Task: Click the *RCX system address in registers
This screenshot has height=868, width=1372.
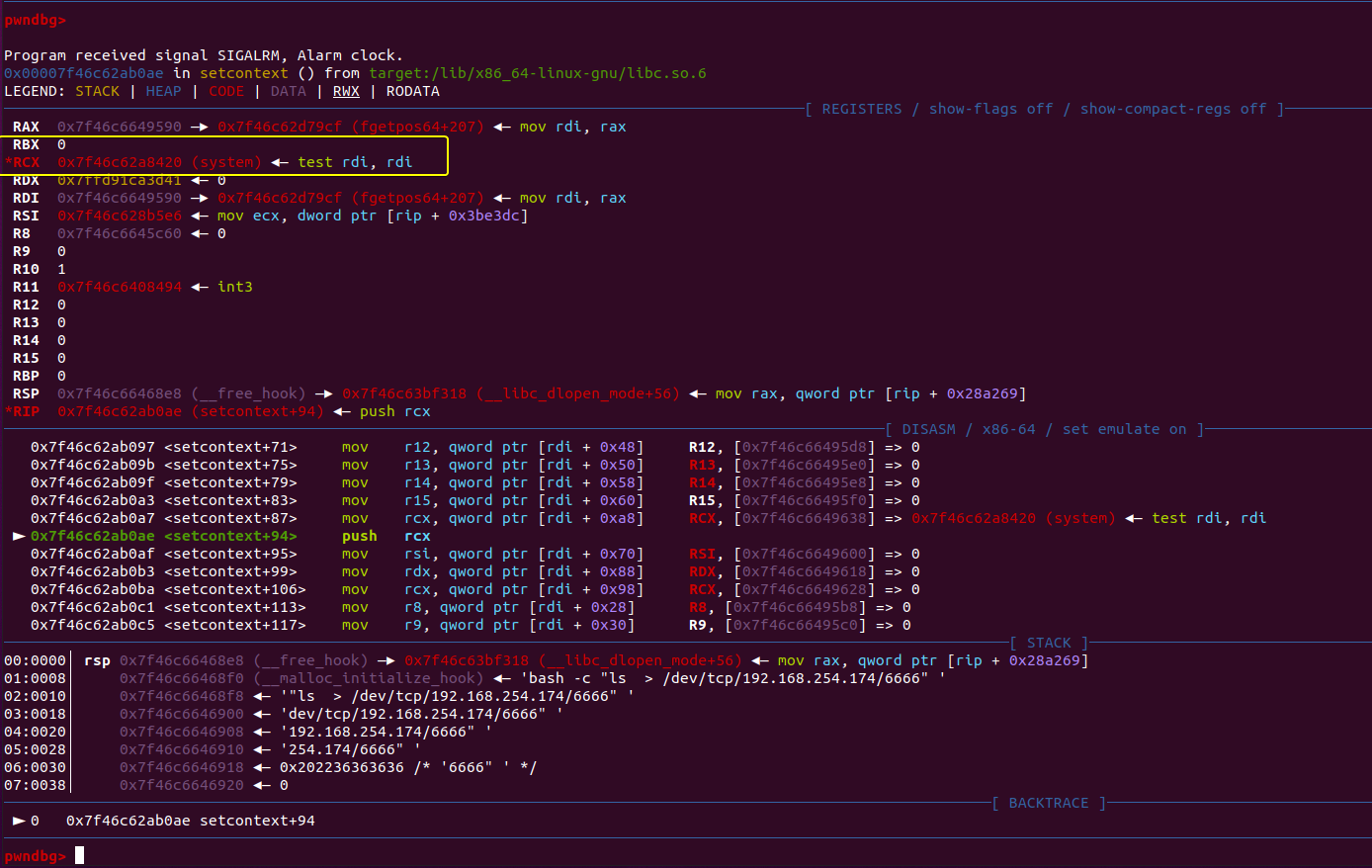Action: click(159, 162)
